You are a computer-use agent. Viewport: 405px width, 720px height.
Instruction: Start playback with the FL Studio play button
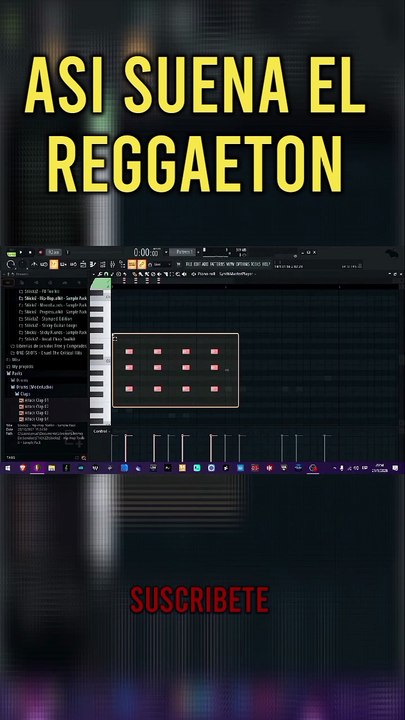(21, 252)
